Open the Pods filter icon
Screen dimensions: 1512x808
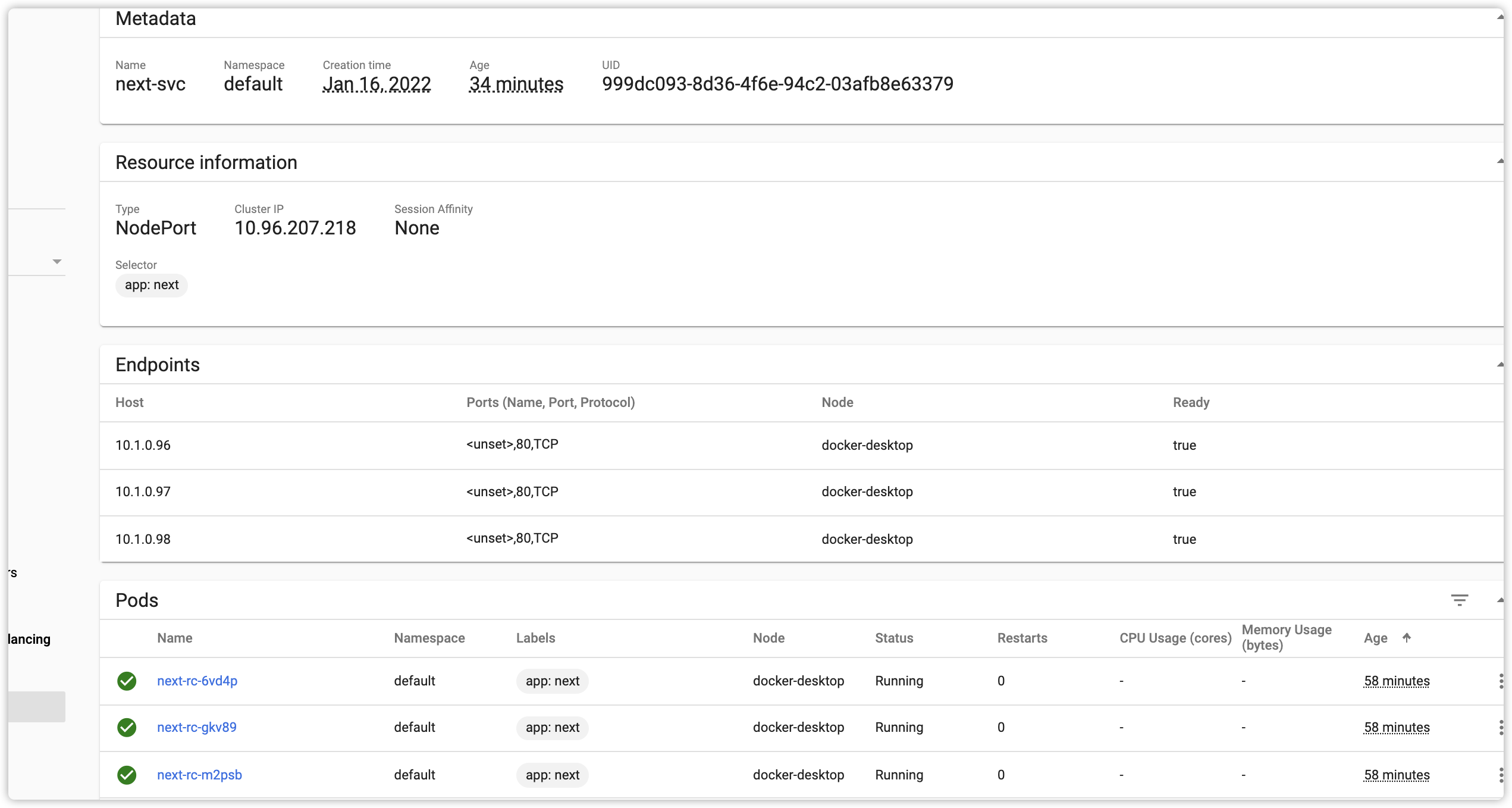(1459, 600)
